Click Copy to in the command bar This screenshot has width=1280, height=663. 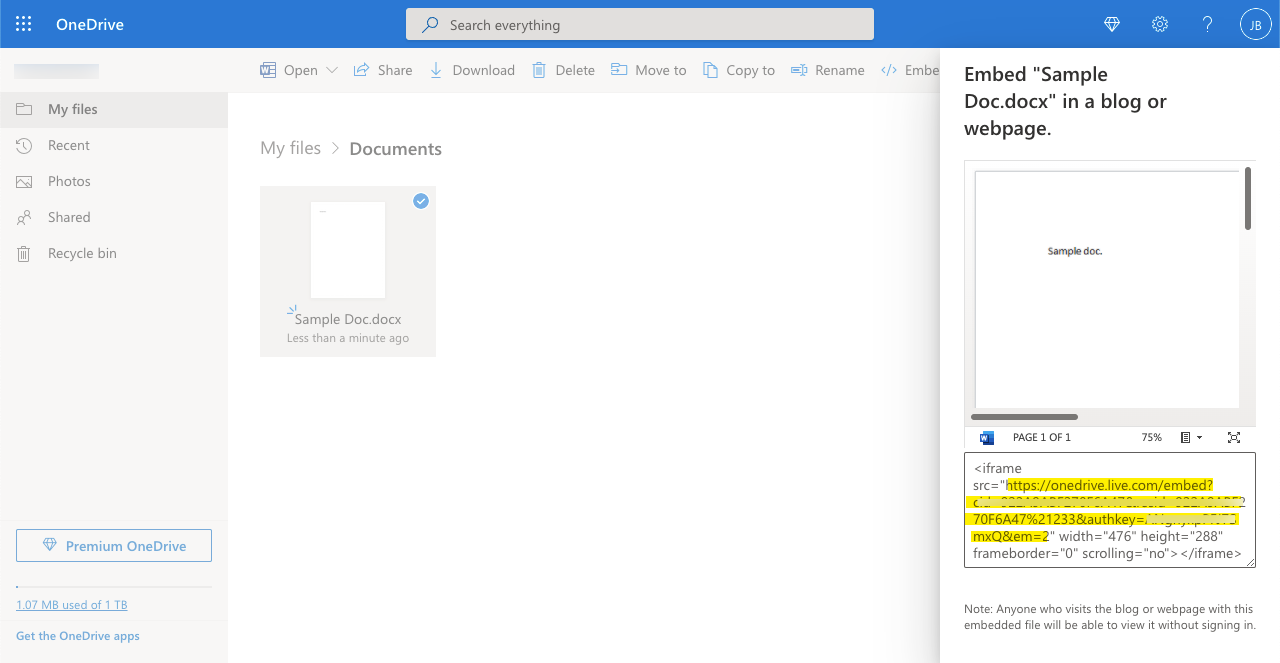click(739, 70)
